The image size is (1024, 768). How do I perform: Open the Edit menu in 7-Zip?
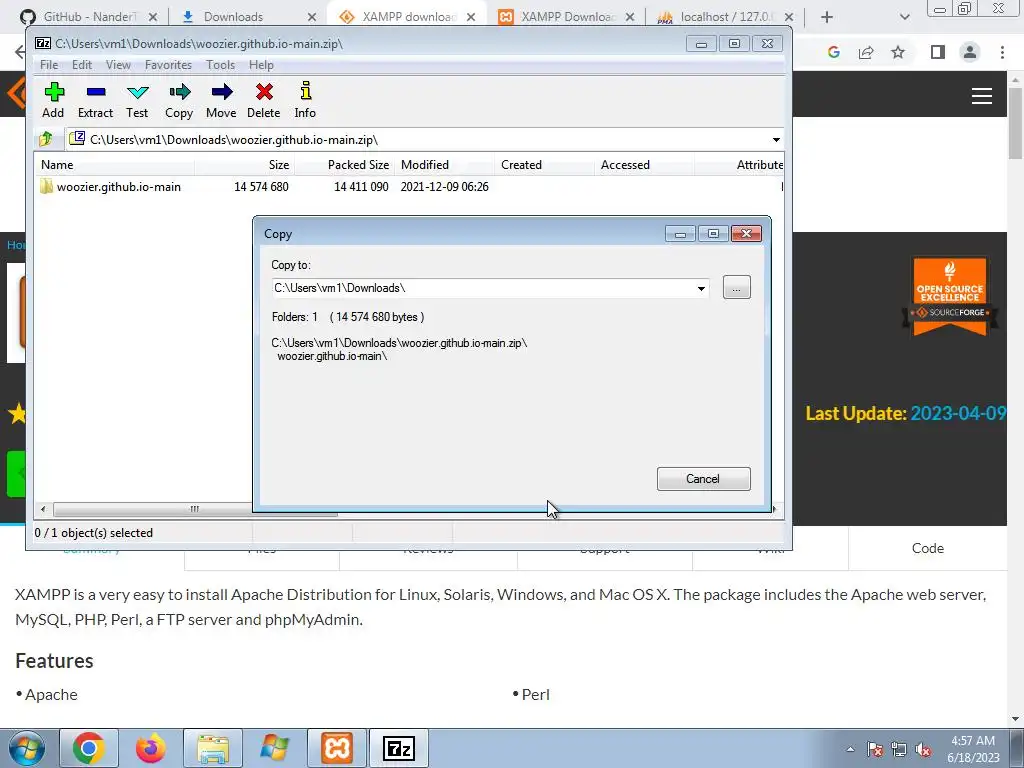[x=82, y=65]
